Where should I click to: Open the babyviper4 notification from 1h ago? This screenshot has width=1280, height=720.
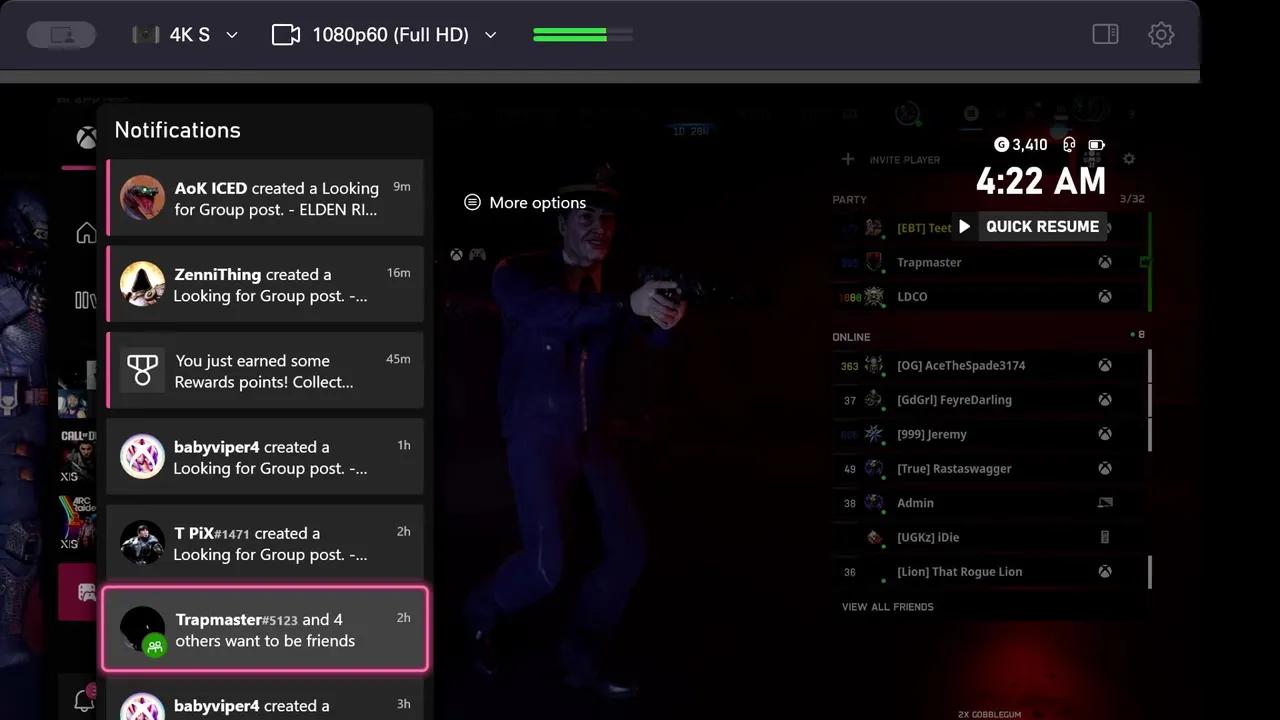coord(265,457)
